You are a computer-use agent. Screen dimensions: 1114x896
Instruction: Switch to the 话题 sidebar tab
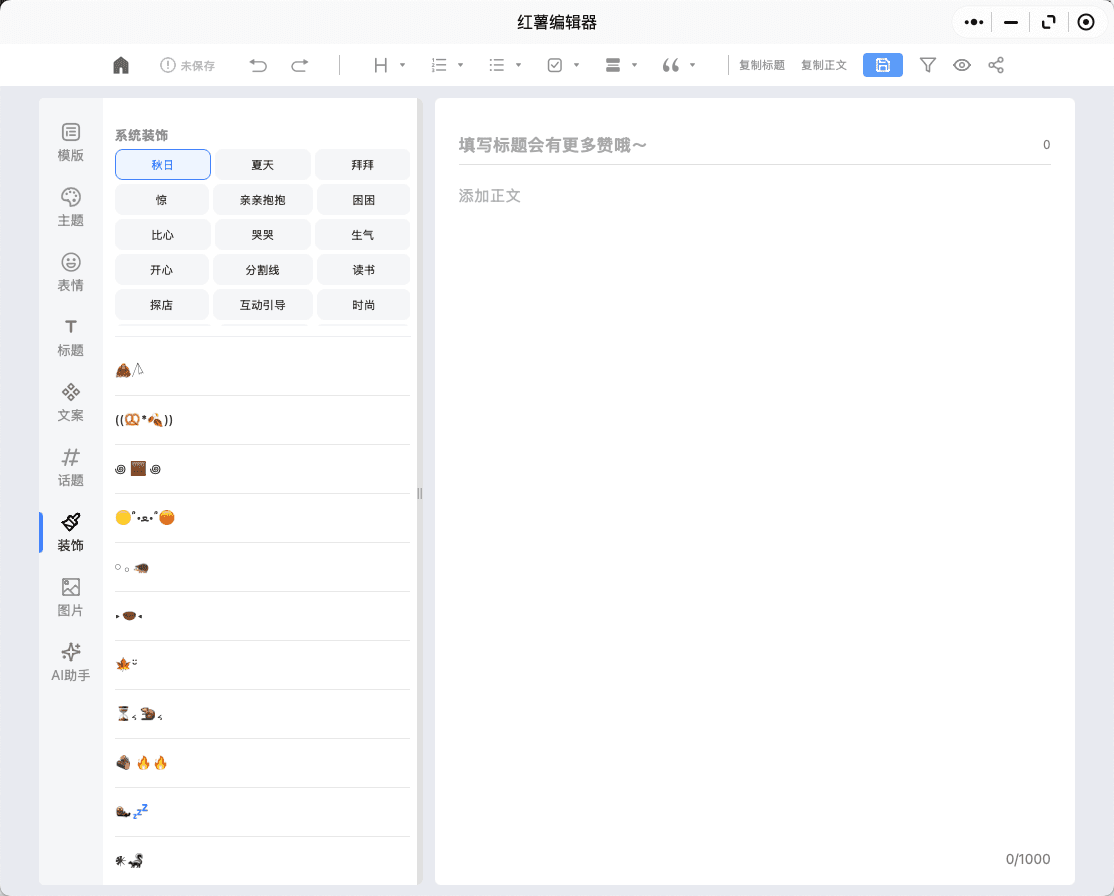pos(71,467)
